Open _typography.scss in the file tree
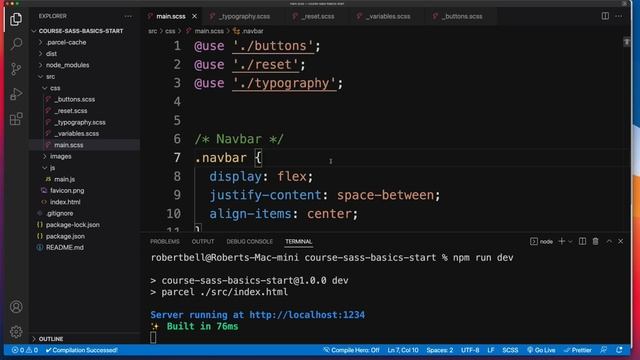This screenshot has width=640, height=360. tap(80, 122)
